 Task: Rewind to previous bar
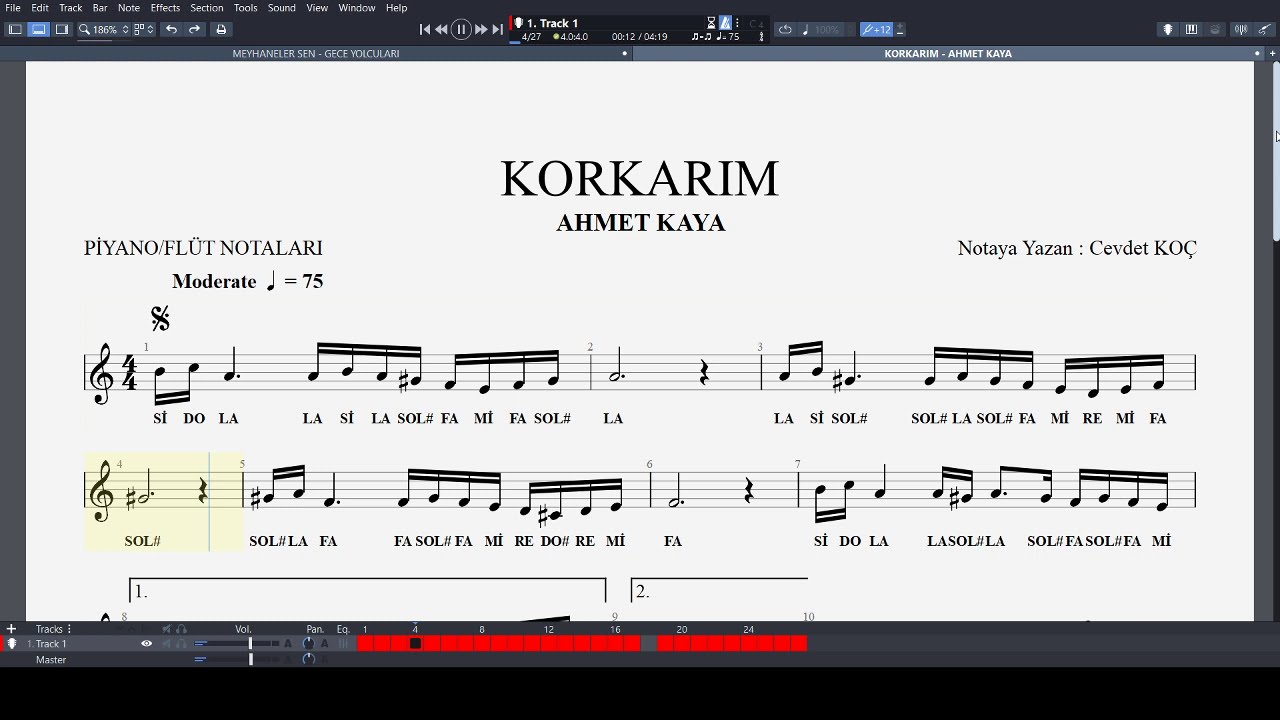click(x=441, y=29)
